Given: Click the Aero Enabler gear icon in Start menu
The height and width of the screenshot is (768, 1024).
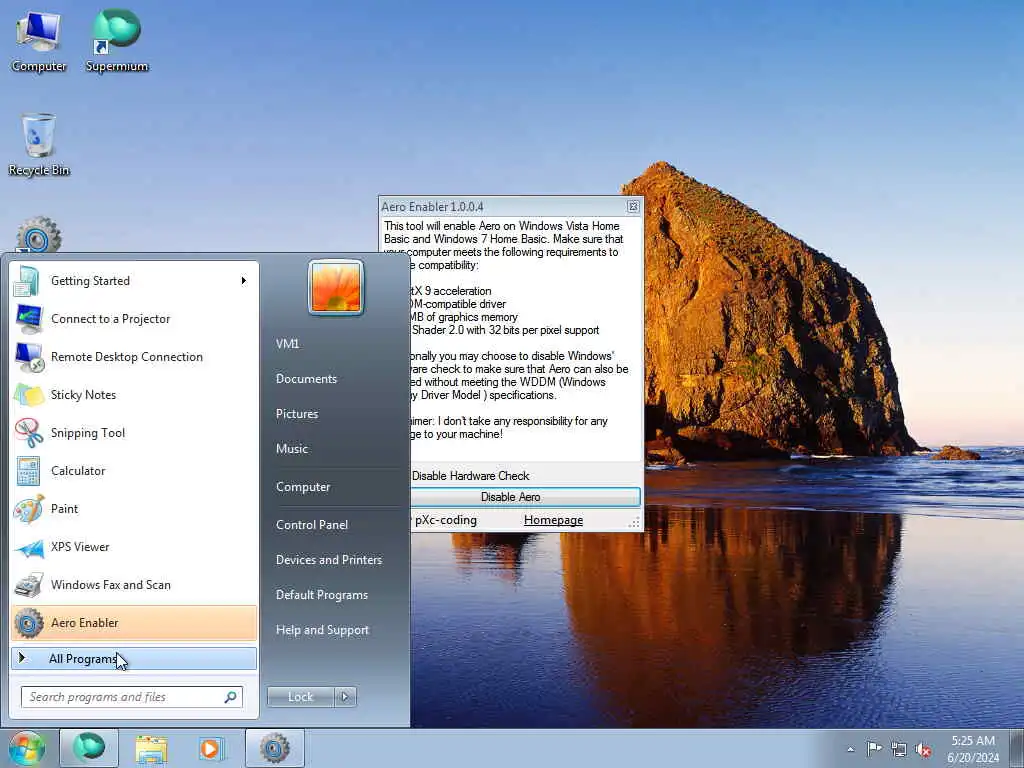Looking at the screenshot, I should [x=29, y=622].
